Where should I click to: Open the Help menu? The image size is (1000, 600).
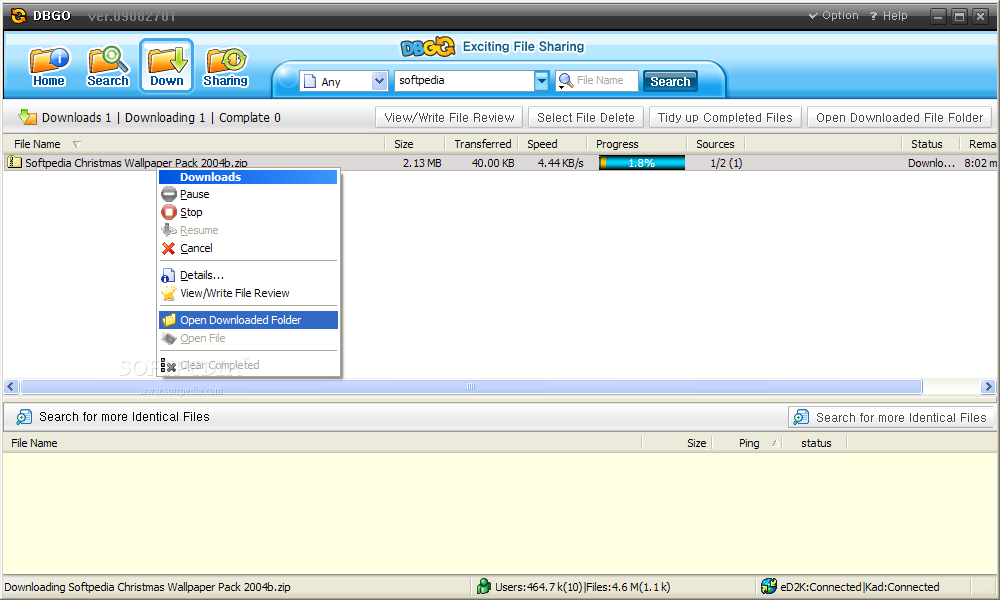(x=888, y=15)
